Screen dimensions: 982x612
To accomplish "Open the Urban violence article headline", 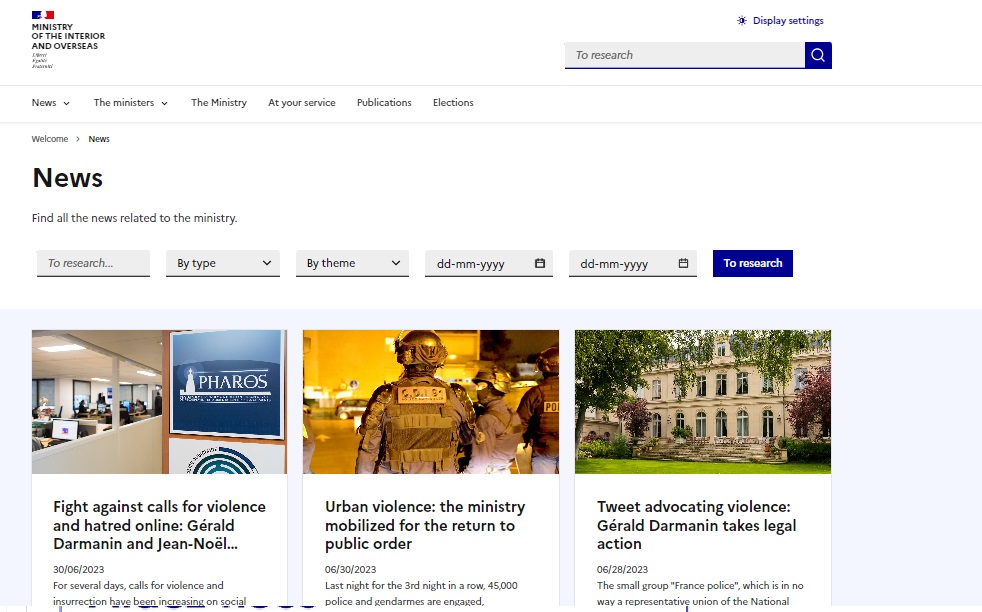I will (x=424, y=525).
